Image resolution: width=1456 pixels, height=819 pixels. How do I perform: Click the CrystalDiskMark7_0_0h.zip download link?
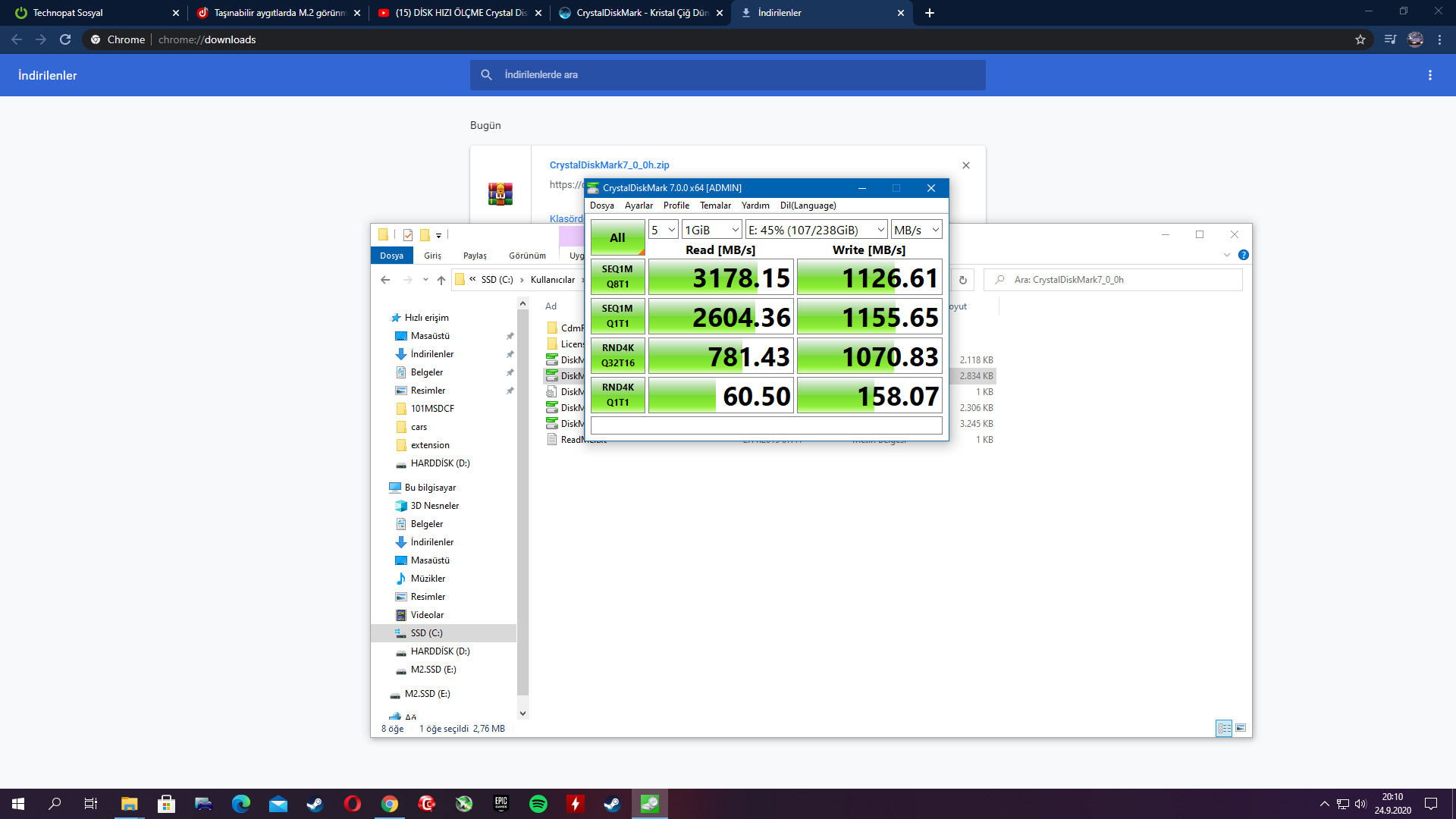(x=609, y=165)
